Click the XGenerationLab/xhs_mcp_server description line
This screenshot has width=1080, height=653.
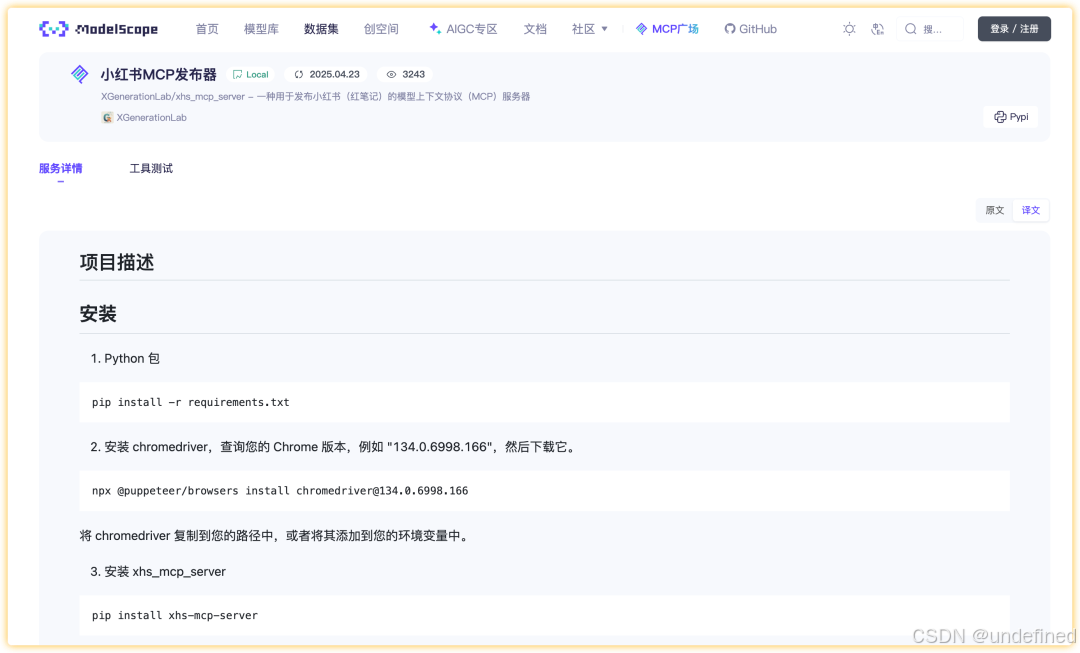point(315,96)
